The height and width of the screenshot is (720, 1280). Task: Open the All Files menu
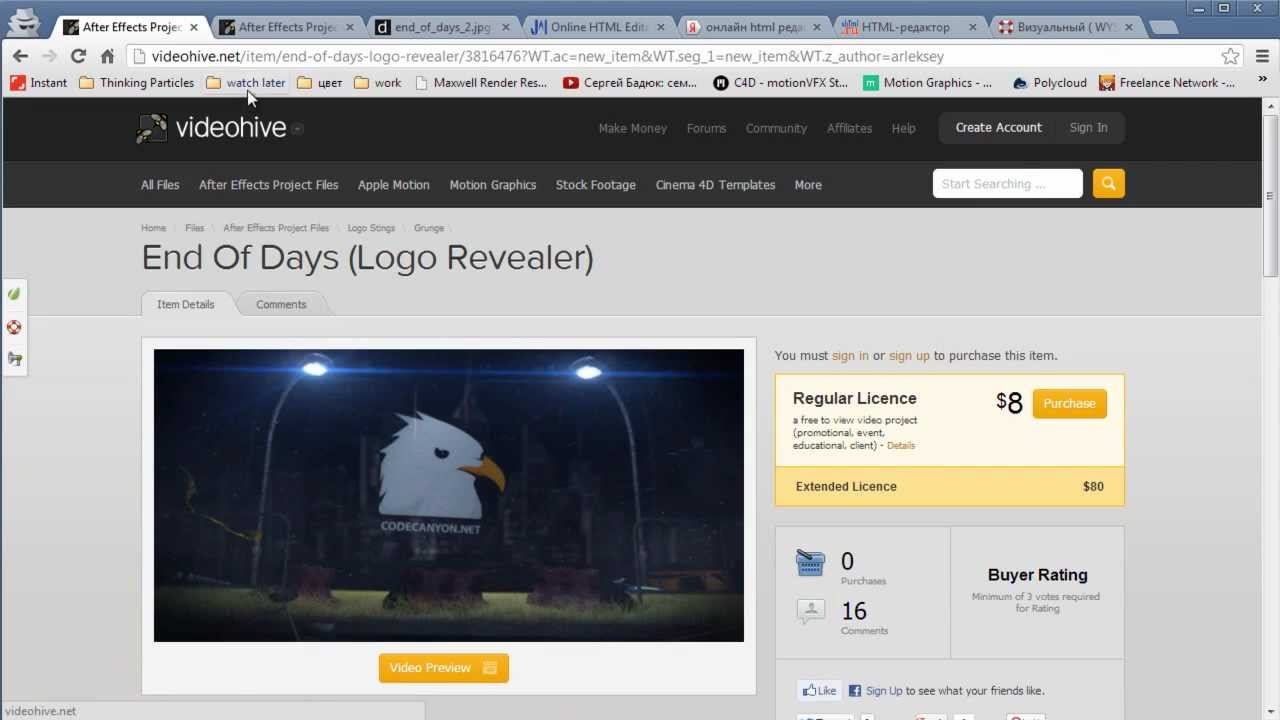coord(160,185)
